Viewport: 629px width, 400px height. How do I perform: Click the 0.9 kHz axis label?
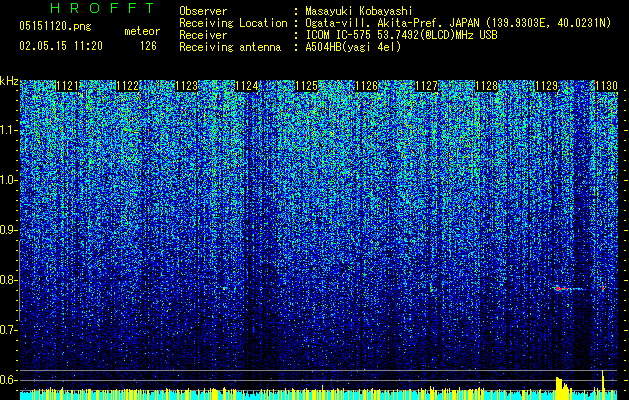[9, 230]
